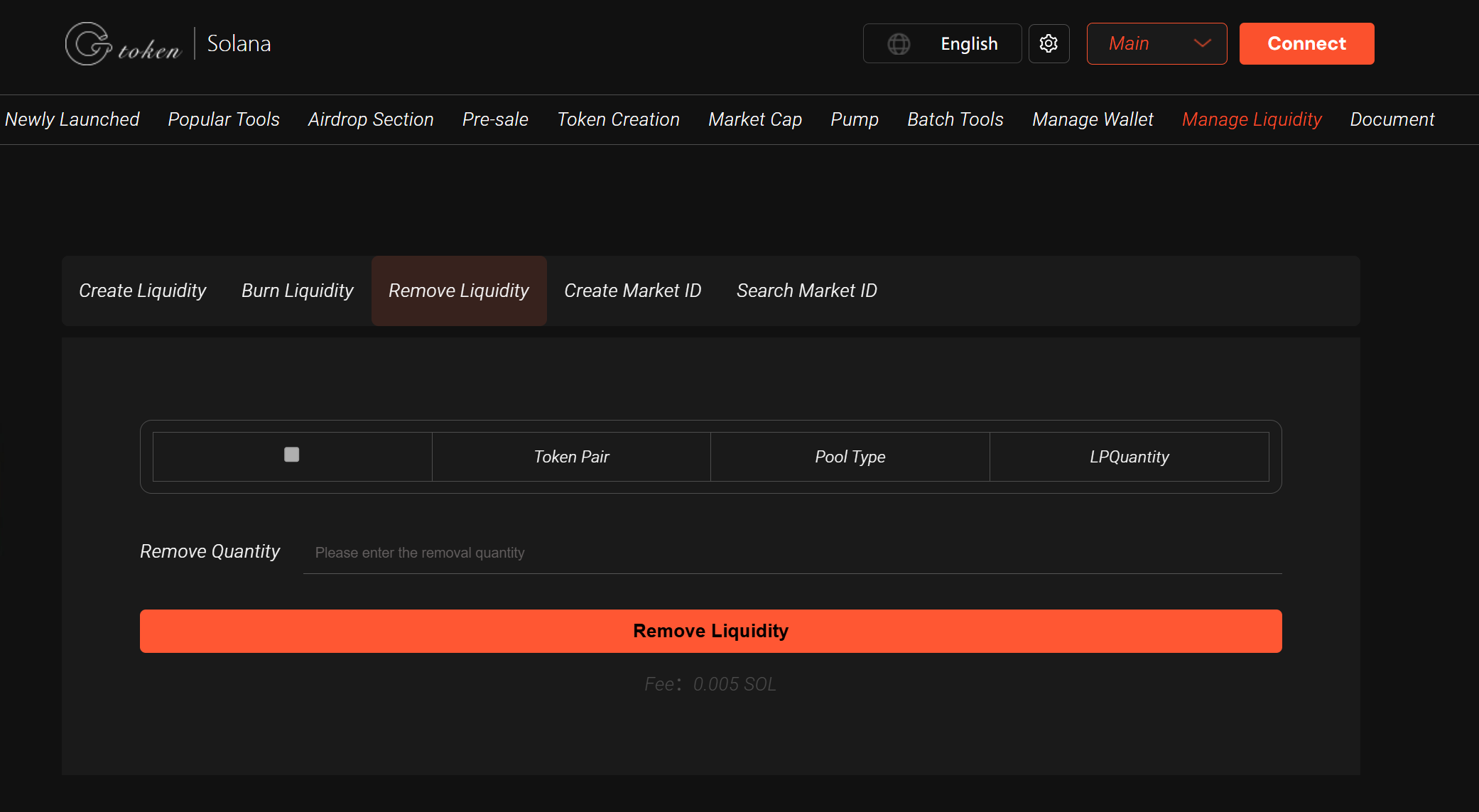Open the Document page
The height and width of the screenshot is (812, 1479).
pos(1392,119)
